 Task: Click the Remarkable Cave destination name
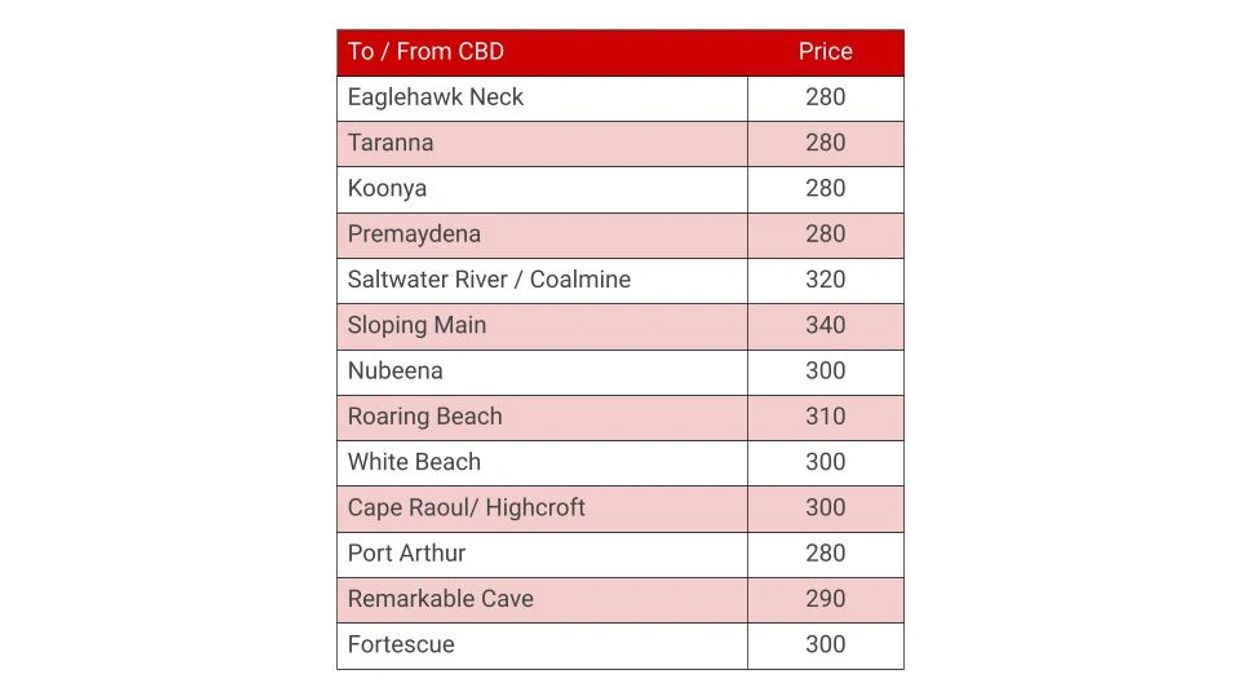[441, 599]
